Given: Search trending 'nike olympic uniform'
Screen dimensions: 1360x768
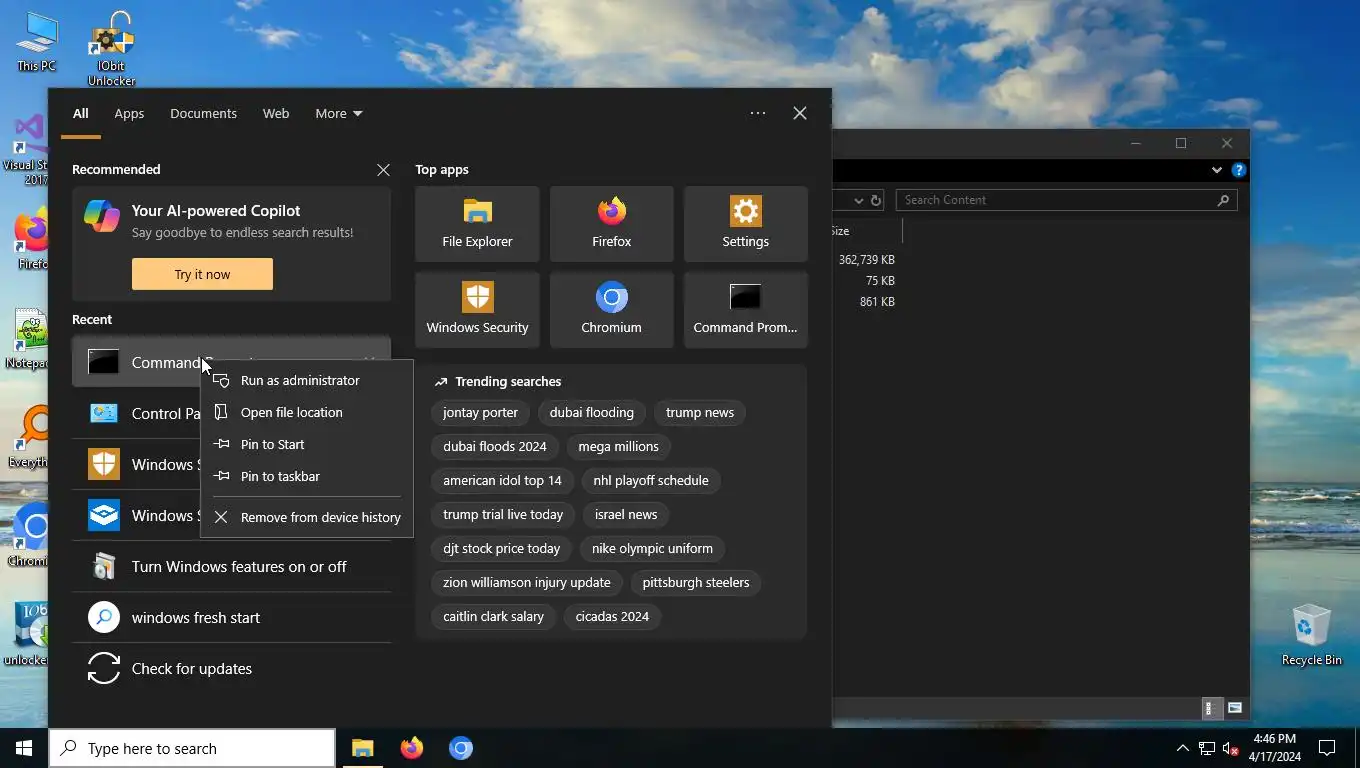Looking at the screenshot, I should (652, 548).
